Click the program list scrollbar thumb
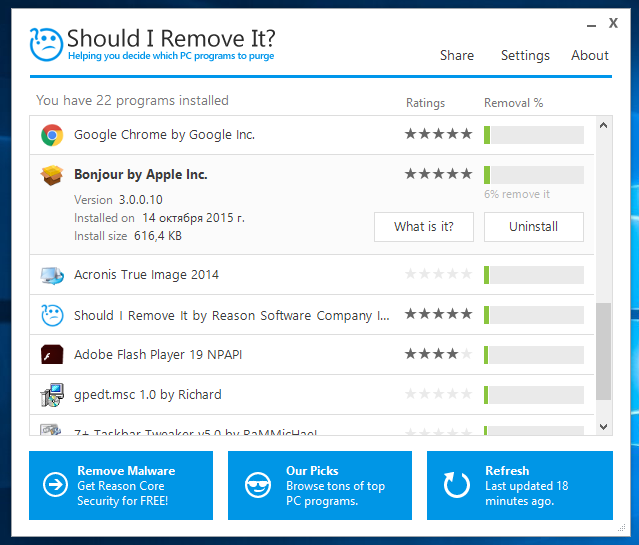Screen dimensions: 639x545 [603, 351]
